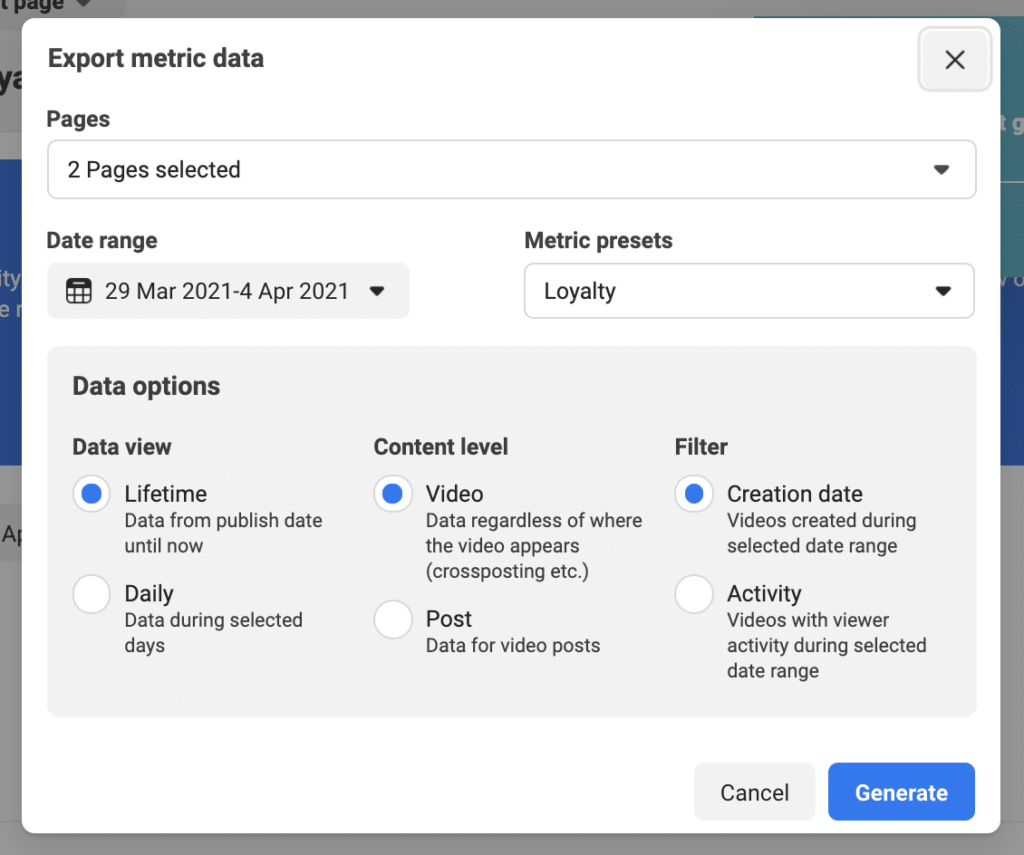The height and width of the screenshot is (855, 1024).
Task: Click "Data from publish date until now" text
Action: (223, 533)
